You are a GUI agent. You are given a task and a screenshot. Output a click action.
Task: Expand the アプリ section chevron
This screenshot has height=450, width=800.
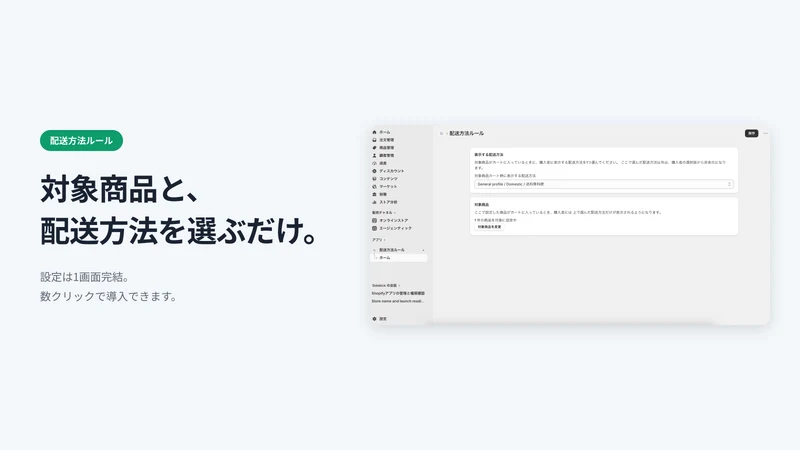click(384, 240)
